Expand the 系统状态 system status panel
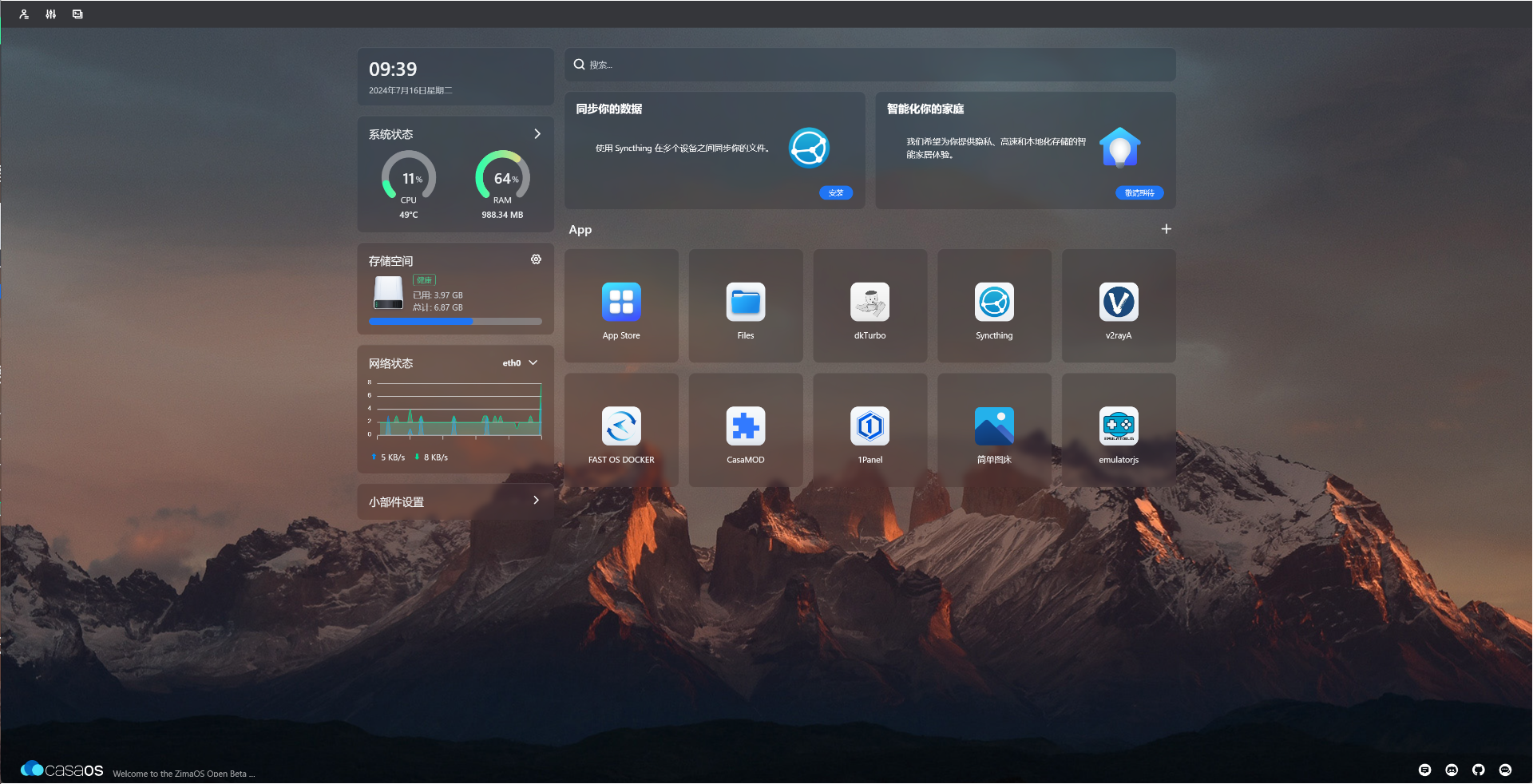Image resolution: width=1533 pixels, height=784 pixels. pos(537,134)
